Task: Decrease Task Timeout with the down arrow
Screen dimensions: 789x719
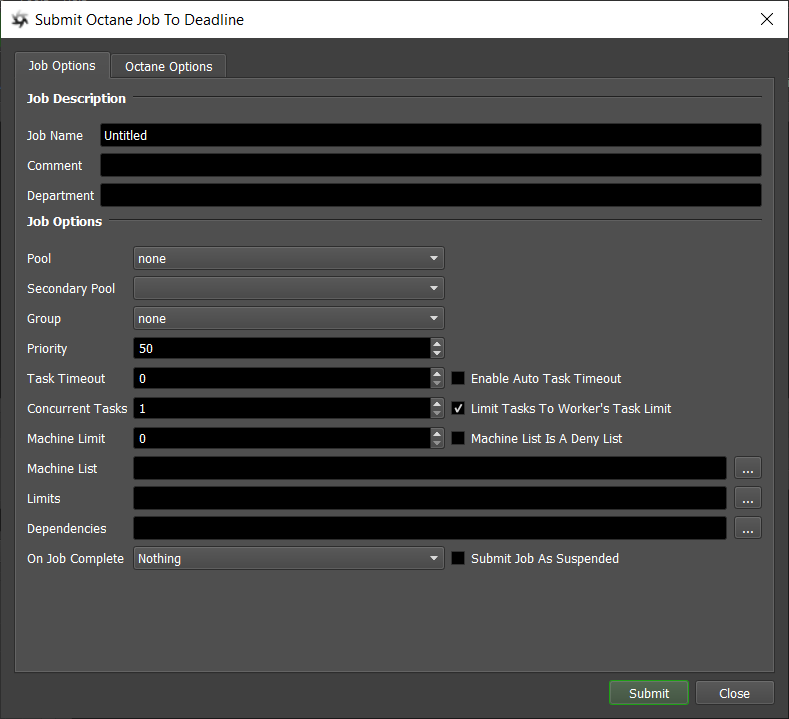Action: (437, 383)
